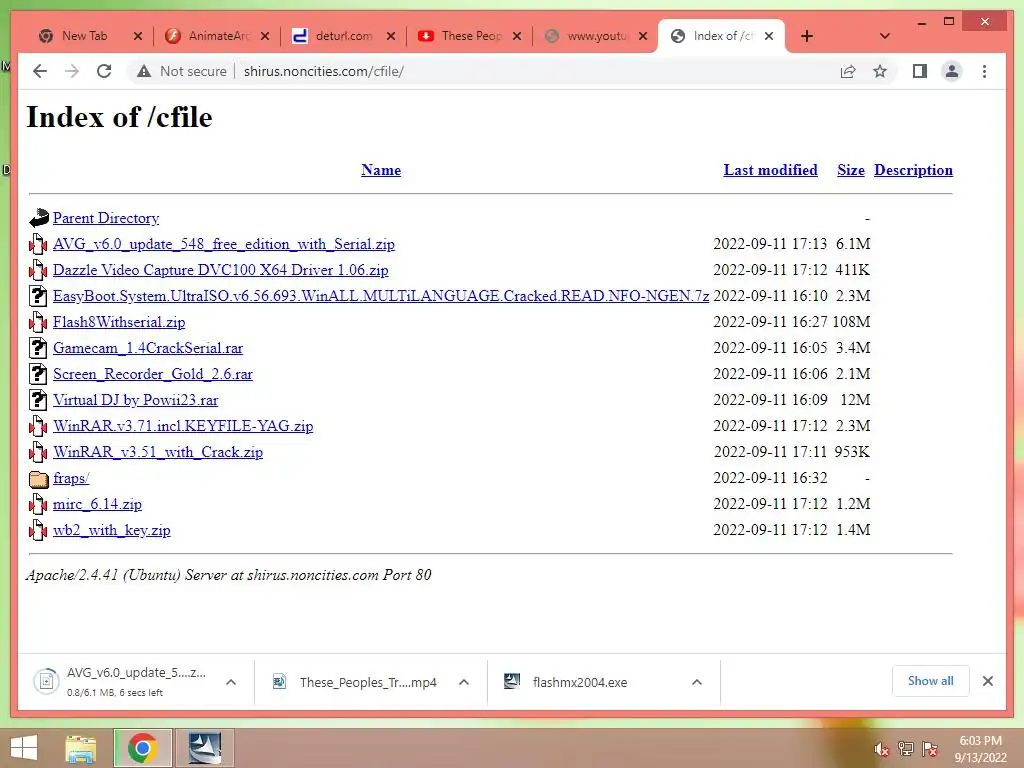Expand options for flashmx2004.exe download
This screenshot has width=1024, height=768.
click(697, 682)
